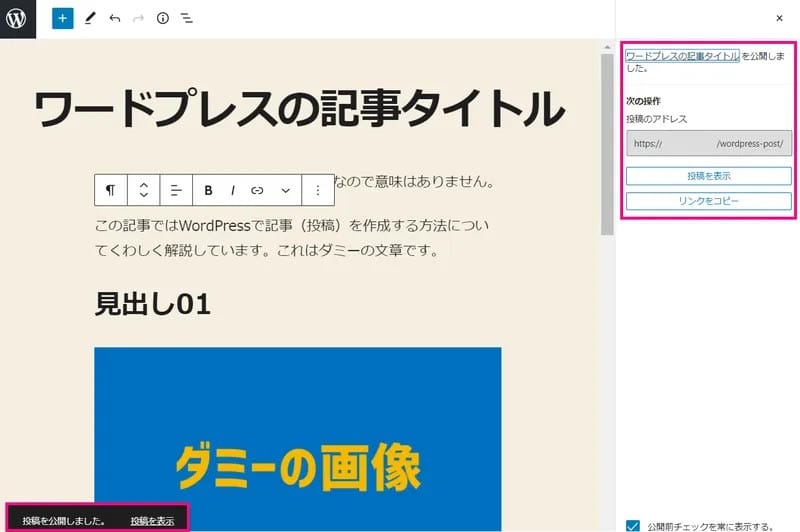Change text alignment in block toolbar
This screenshot has height=532, width=800.
click(175, 190)
